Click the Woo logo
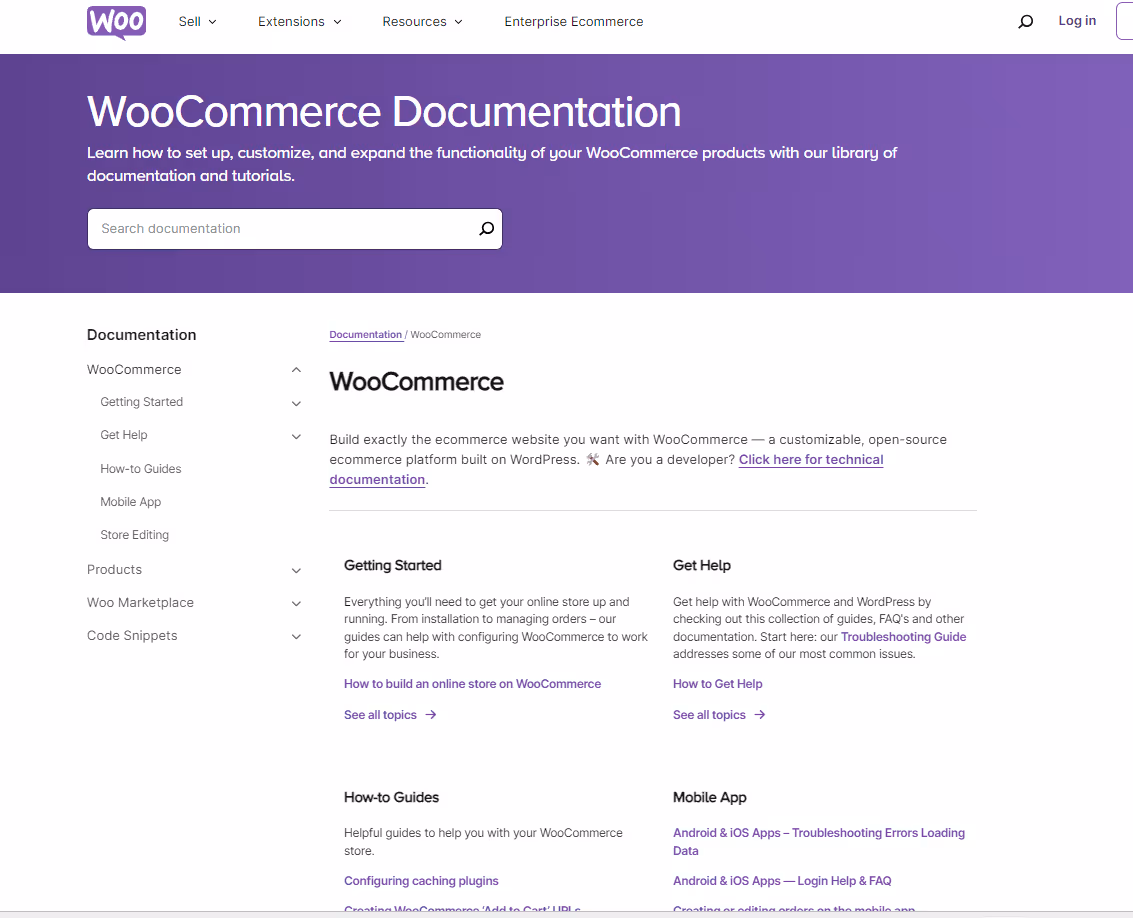The width and height of the screenshot is (1133, 918). coord(116,21)
